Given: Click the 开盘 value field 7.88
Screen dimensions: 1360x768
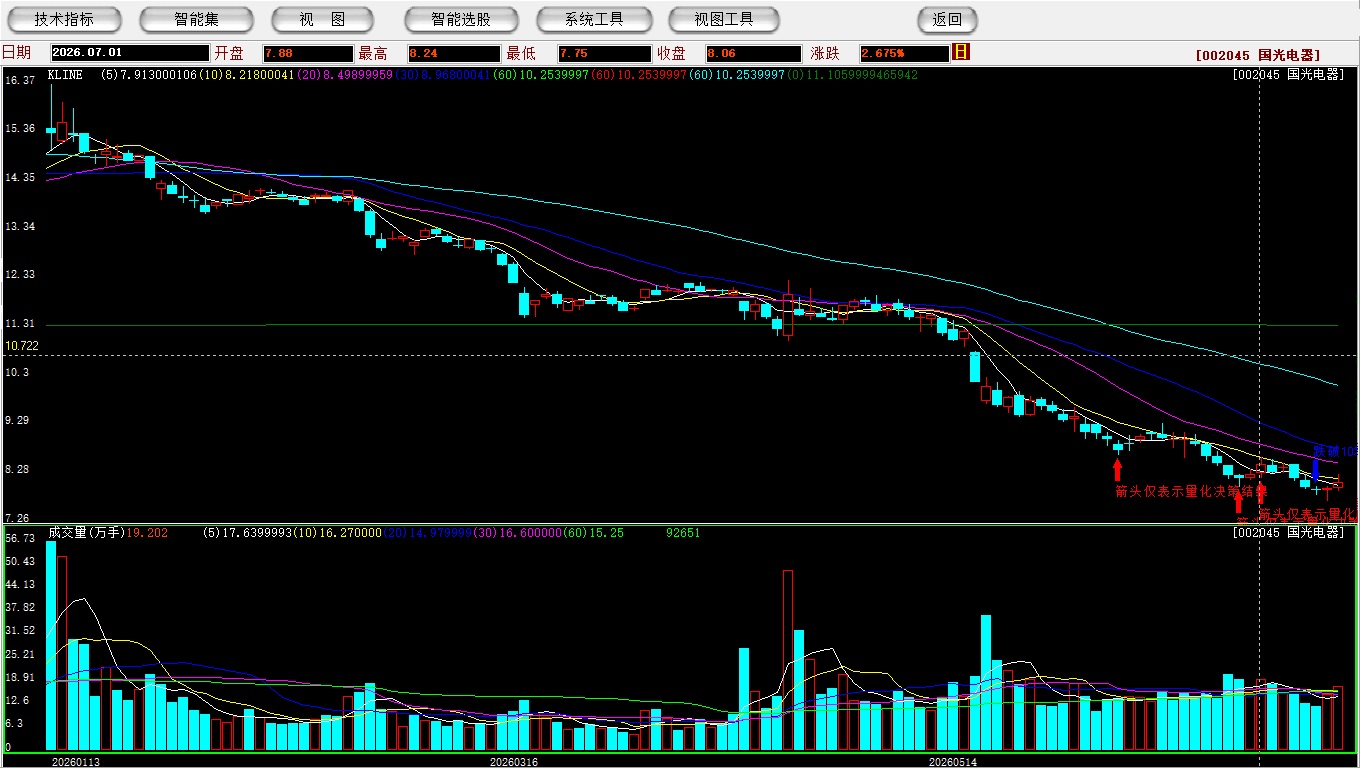Looking at the screenshot, I should 308,53.
